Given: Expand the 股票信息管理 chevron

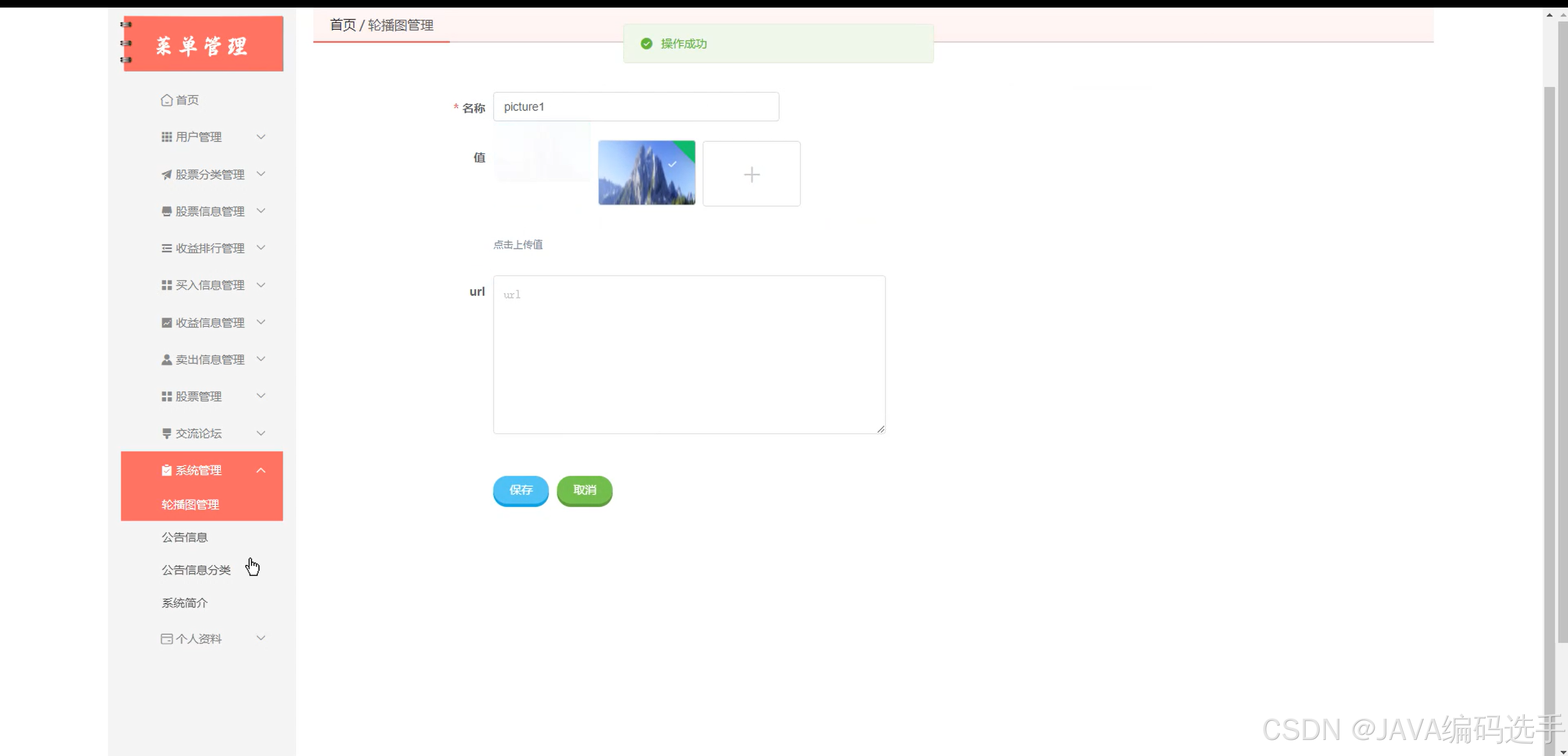Looking at the screenshot, I should pyautogui.click(x=261, y=211).
